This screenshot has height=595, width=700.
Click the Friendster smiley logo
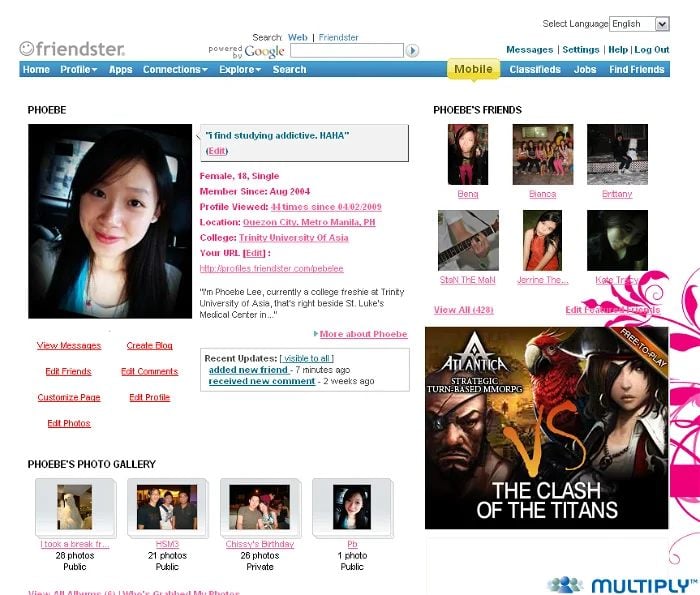tap(71, 48)
